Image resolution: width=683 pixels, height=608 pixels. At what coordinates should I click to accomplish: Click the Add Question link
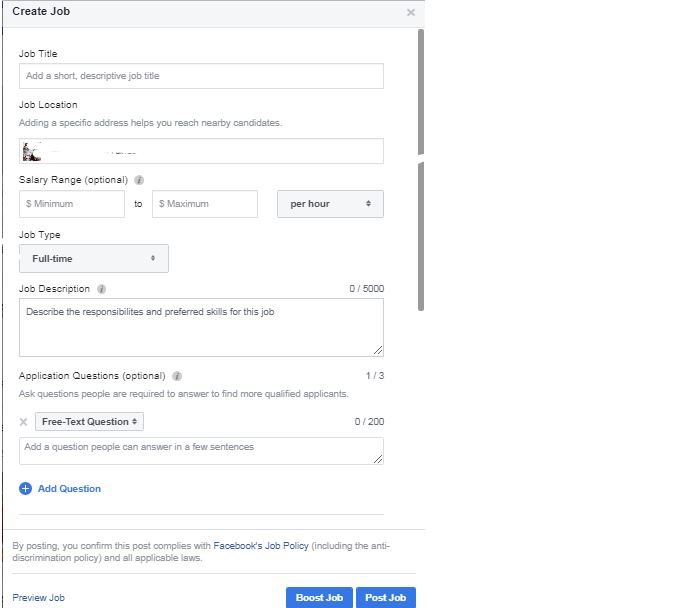point(69,489)
